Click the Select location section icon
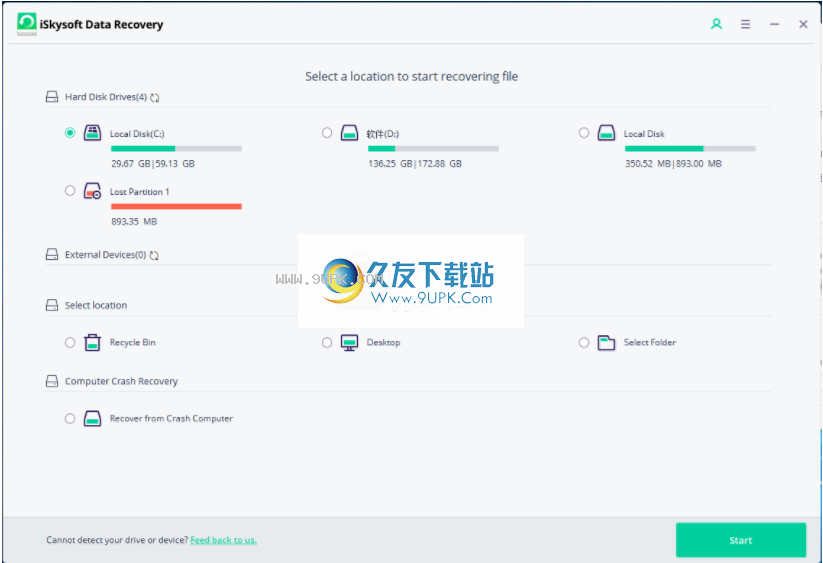 (52, 305)
